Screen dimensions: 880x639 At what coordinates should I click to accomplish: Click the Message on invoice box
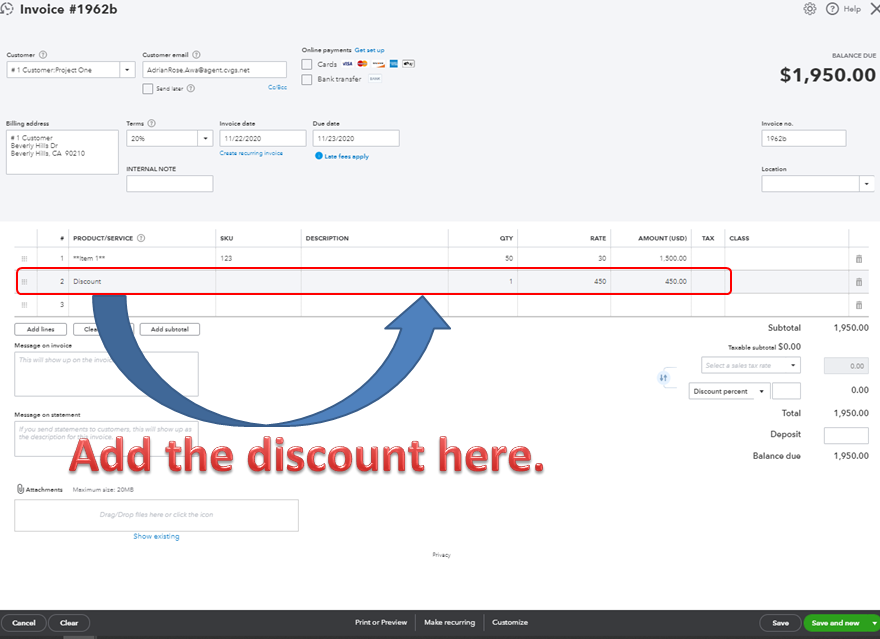[x=106, y=374]
